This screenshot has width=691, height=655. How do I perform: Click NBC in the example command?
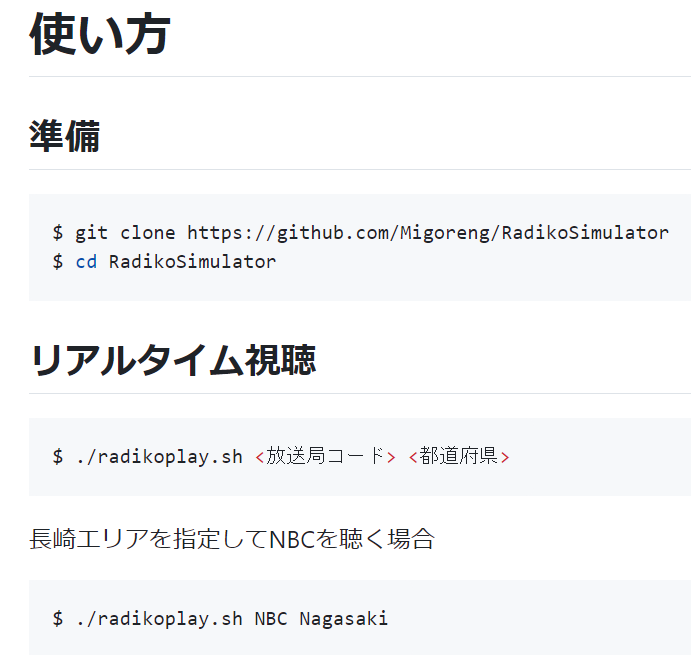(271, 618)
